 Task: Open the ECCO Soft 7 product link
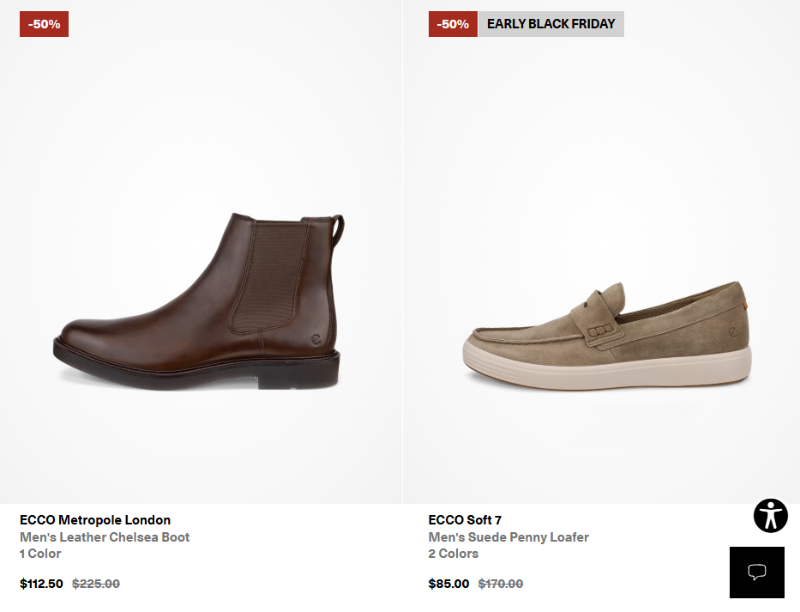(465, 520)
